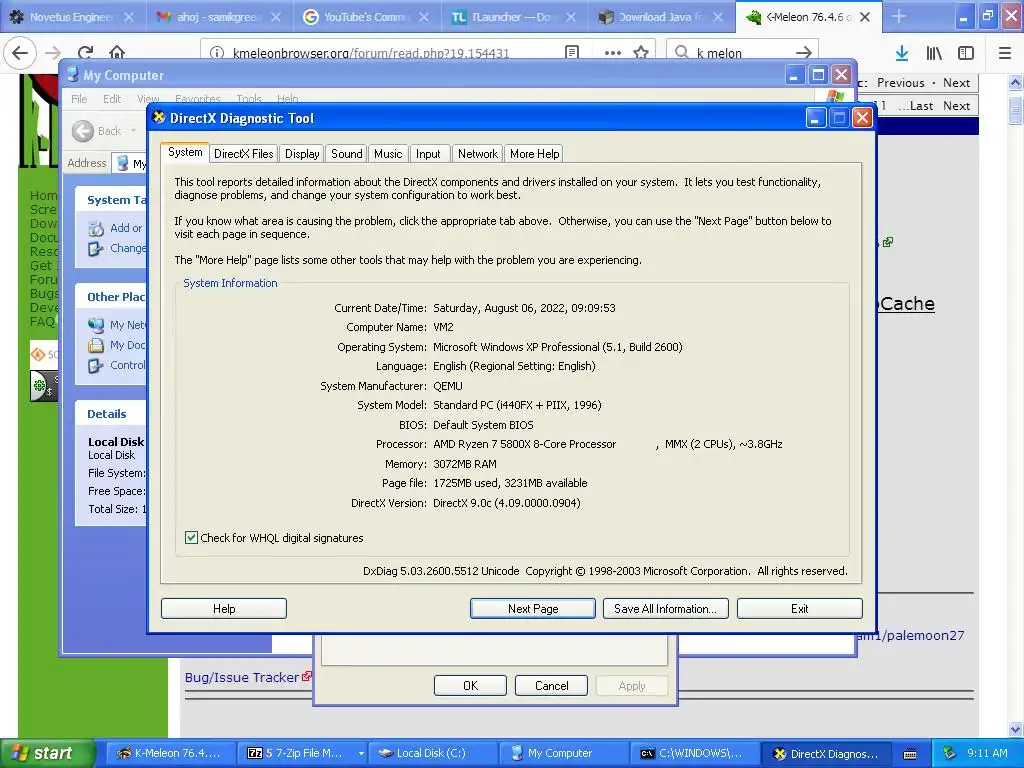Switch to K-Meleon taskbar item
Screen dimensions: 1024x768
tap(170, 753)
